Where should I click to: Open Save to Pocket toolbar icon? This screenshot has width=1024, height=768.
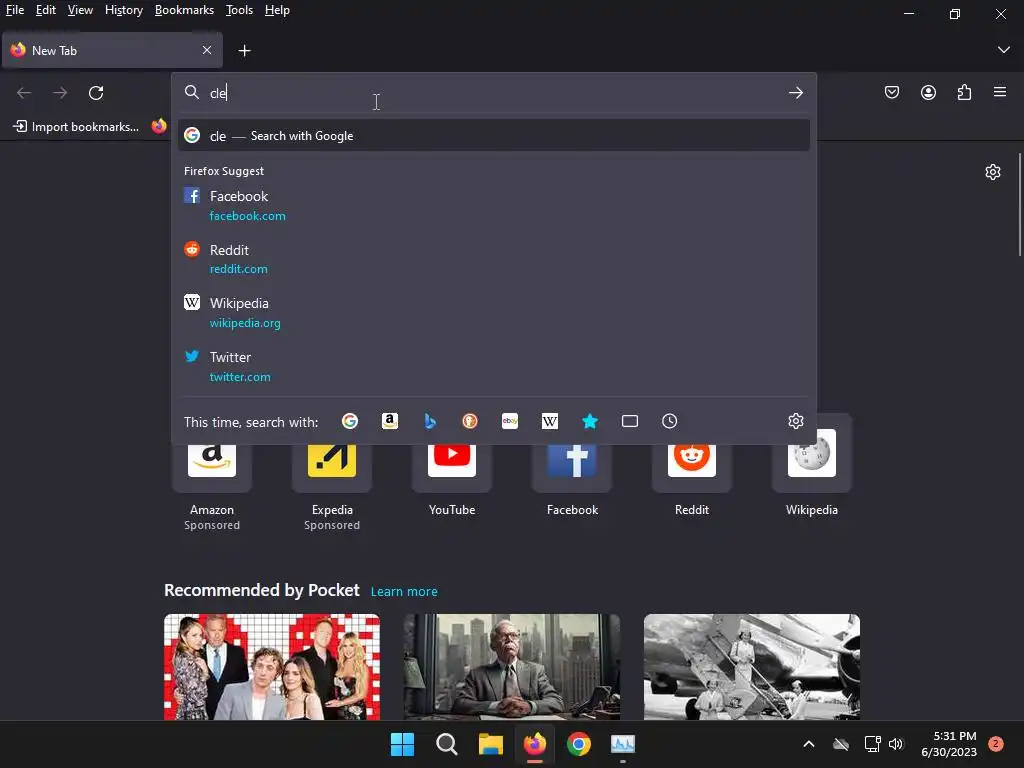point(891,93)
